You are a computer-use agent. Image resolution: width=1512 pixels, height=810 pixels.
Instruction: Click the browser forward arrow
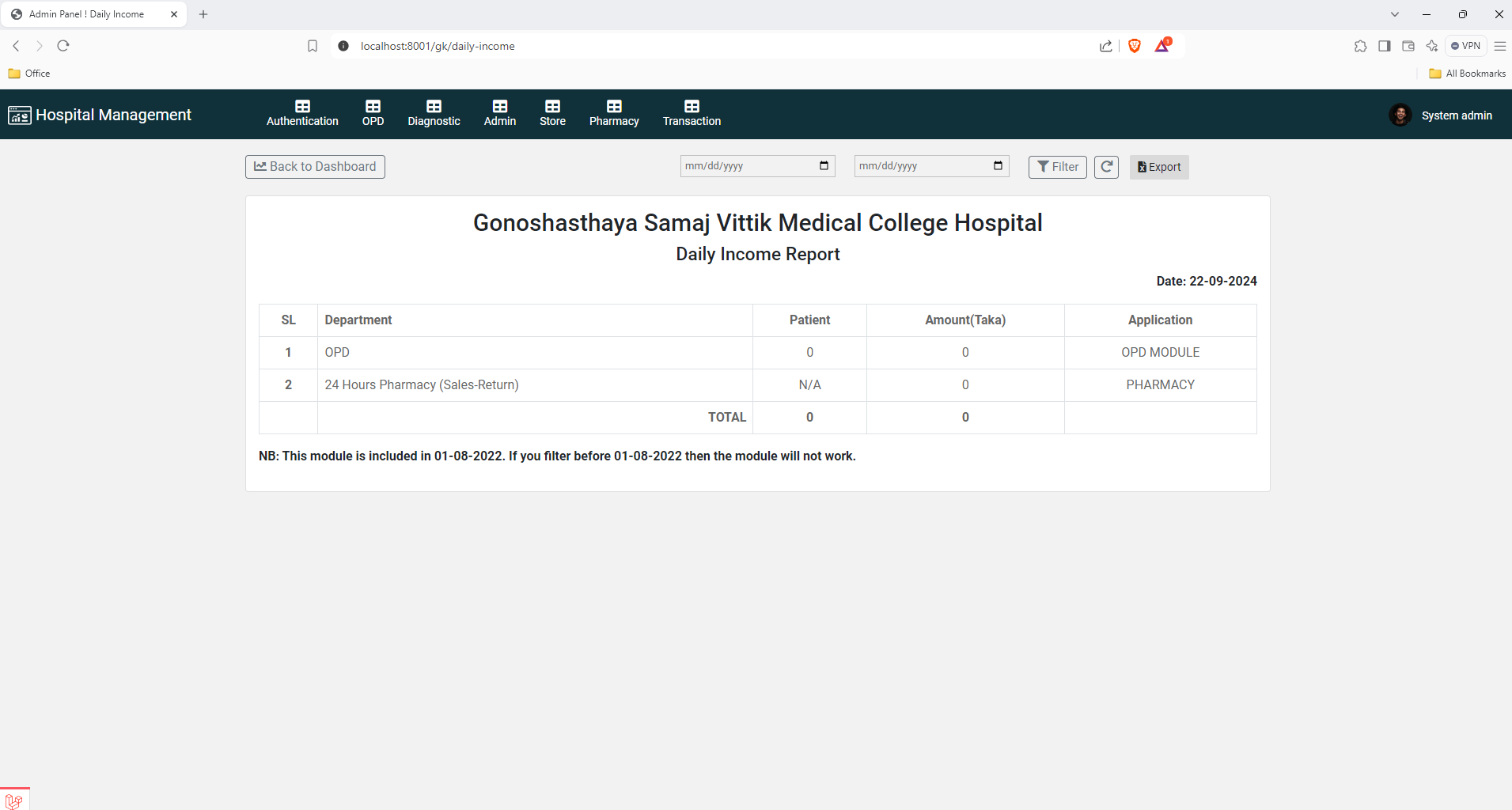[x=39, y=46]
